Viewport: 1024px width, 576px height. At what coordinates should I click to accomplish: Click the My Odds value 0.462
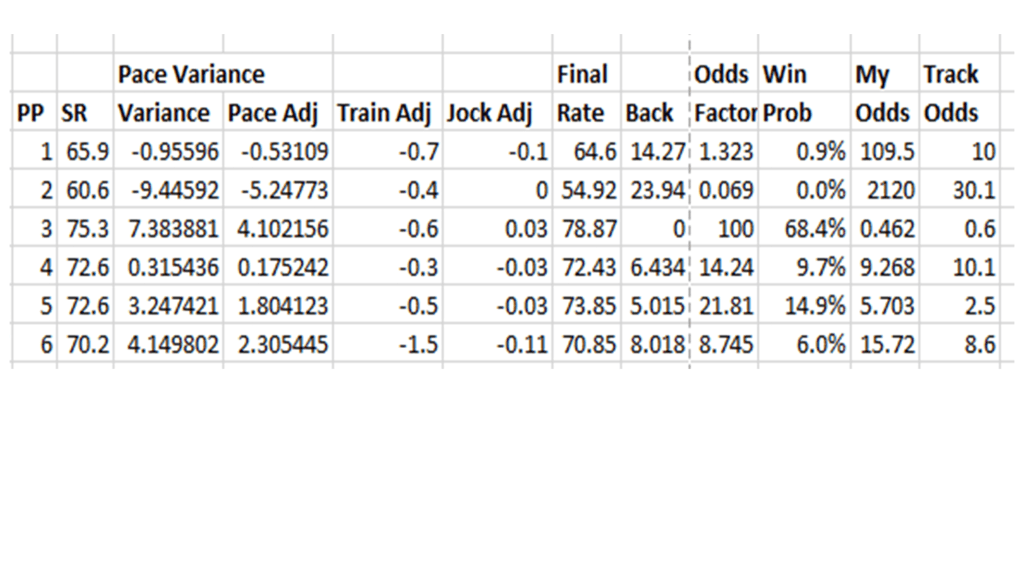pos(885,229)
